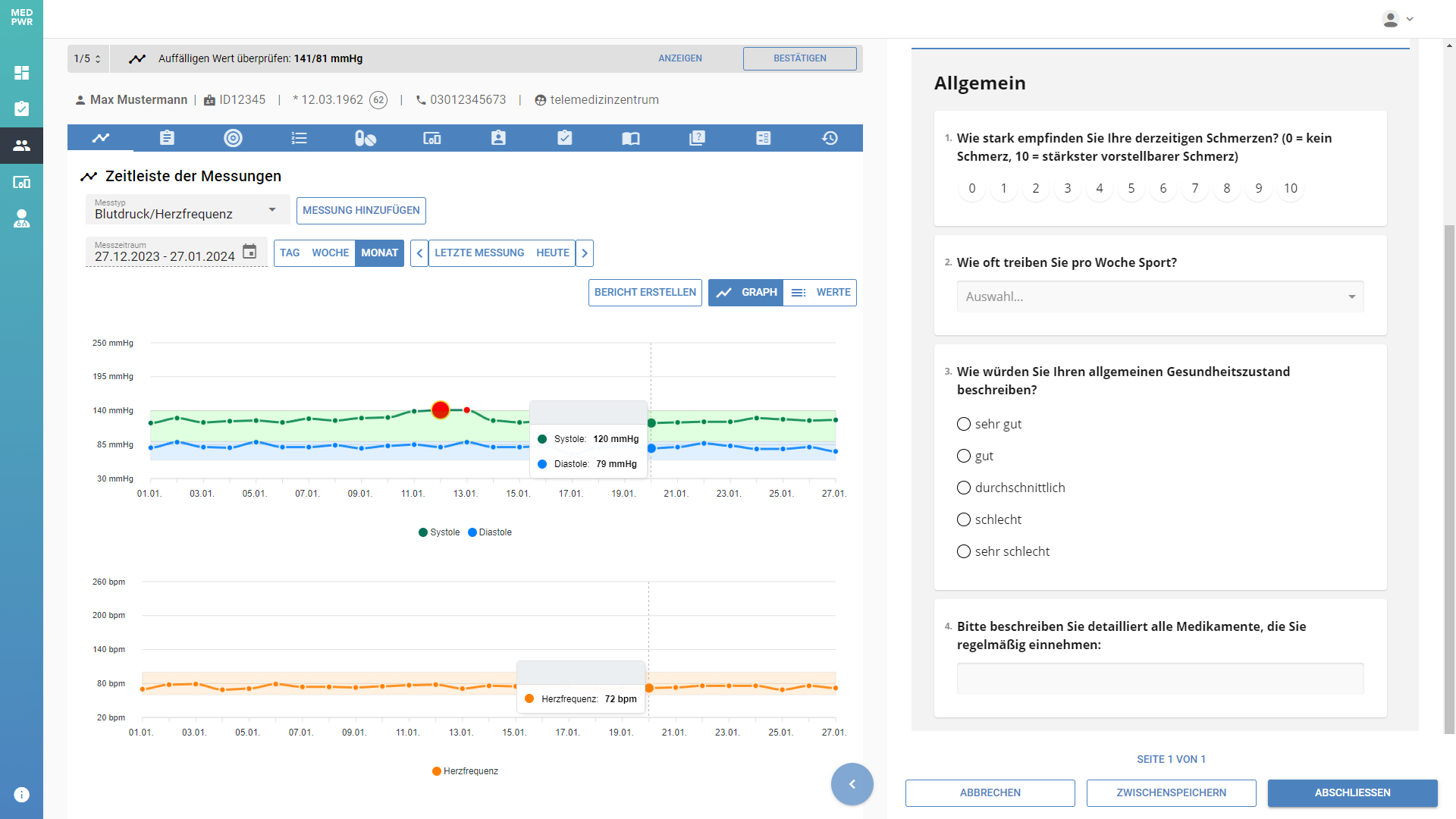Open the devices icon in left sidebar
1456x819 pixels.
tap(21, 182)
